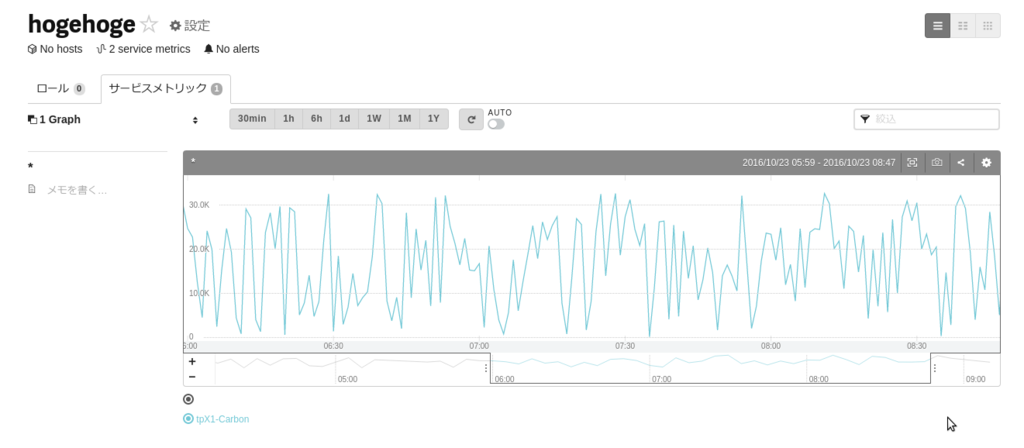
Task: Set time range to 1Y
Action: click(434, 119)
